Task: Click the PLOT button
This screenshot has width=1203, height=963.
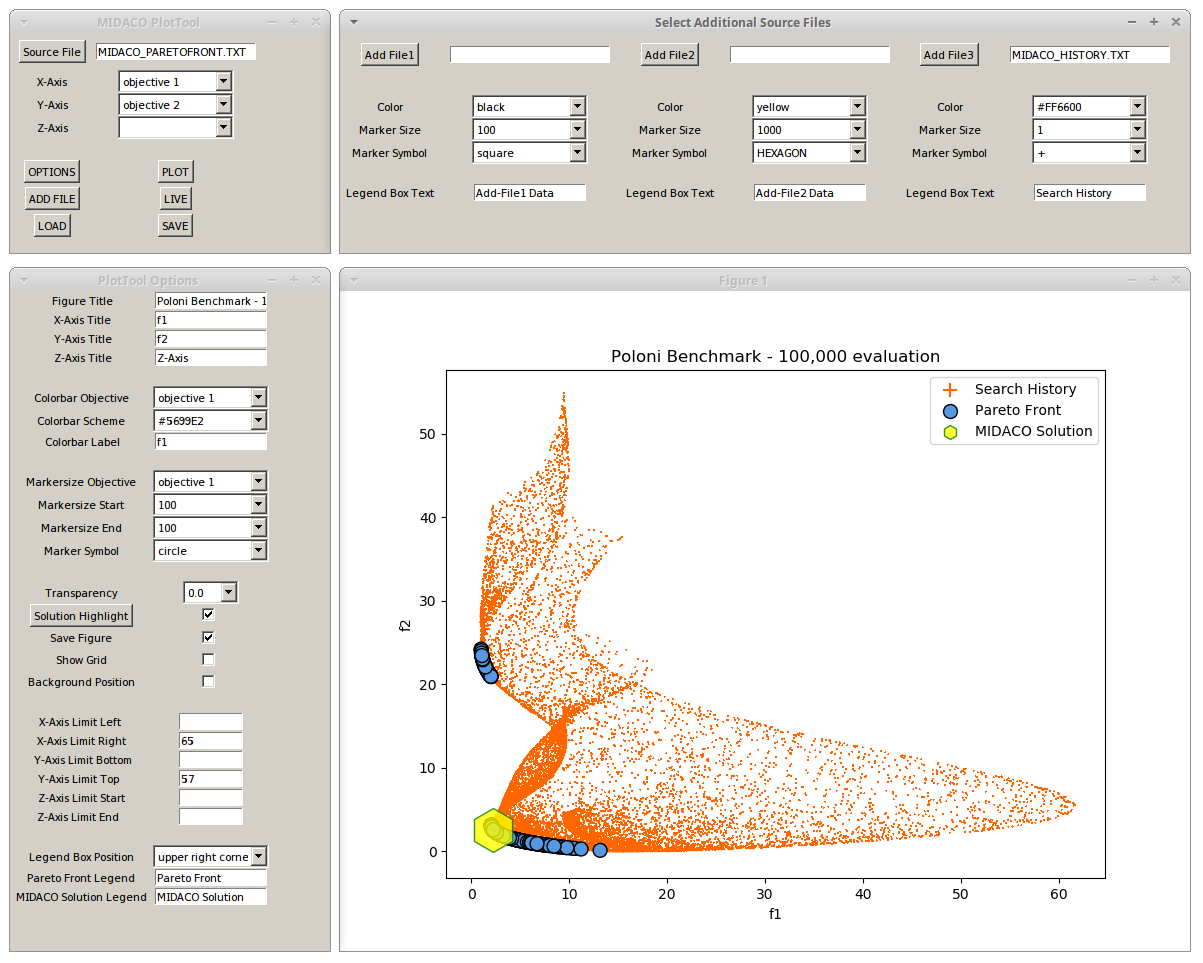Action: click(175, 172)
